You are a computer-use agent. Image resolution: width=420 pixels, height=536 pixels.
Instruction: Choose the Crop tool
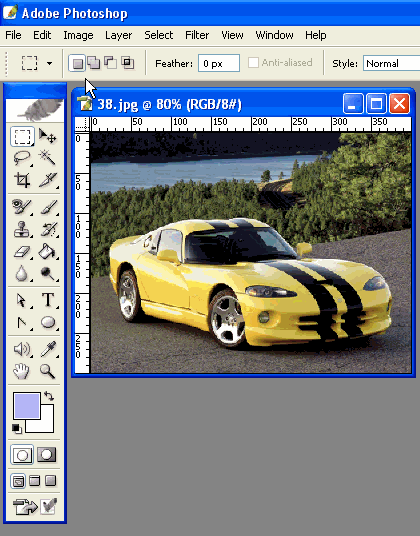(22, 180)
